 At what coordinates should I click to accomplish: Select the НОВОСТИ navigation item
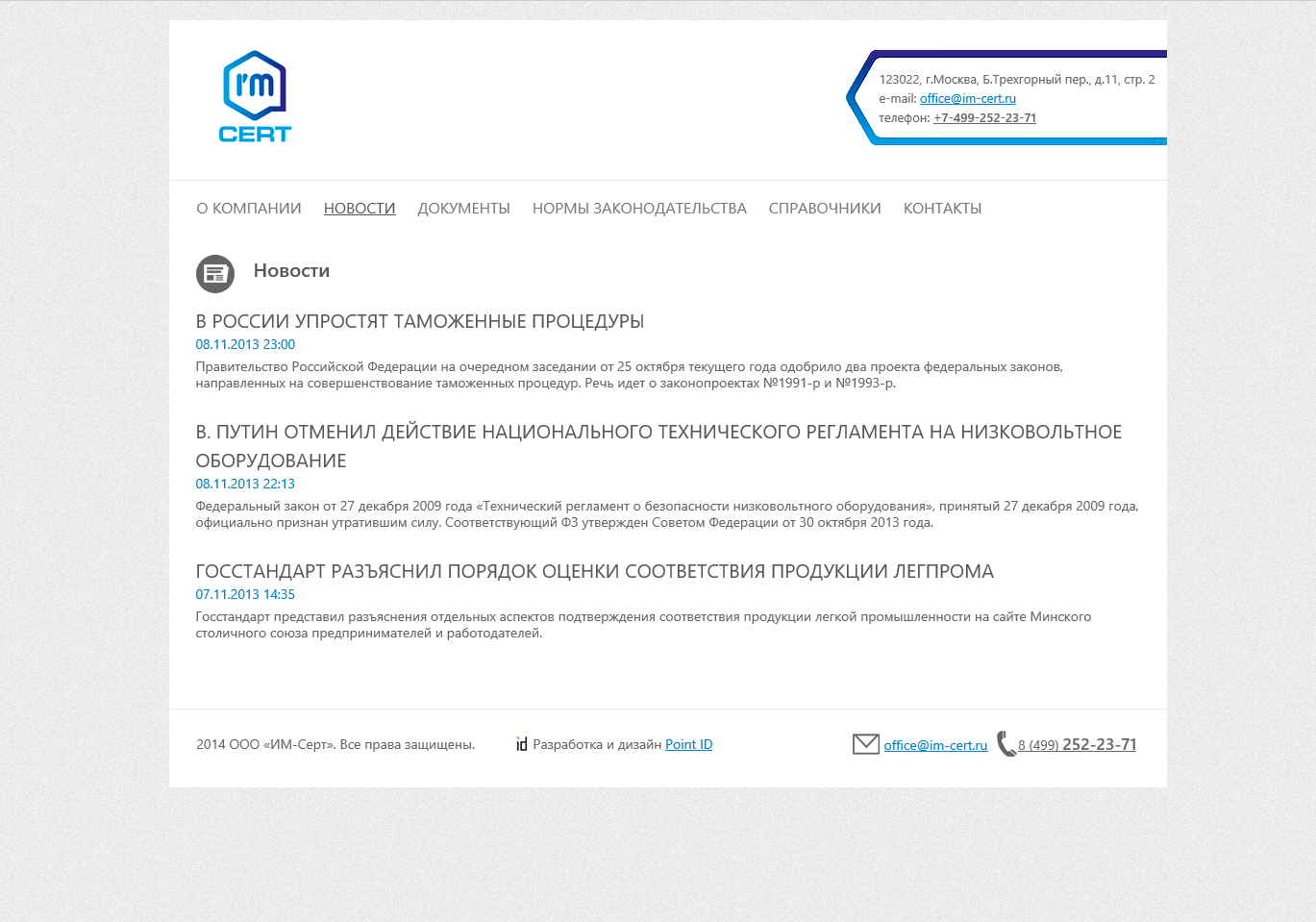coord(360,209)
